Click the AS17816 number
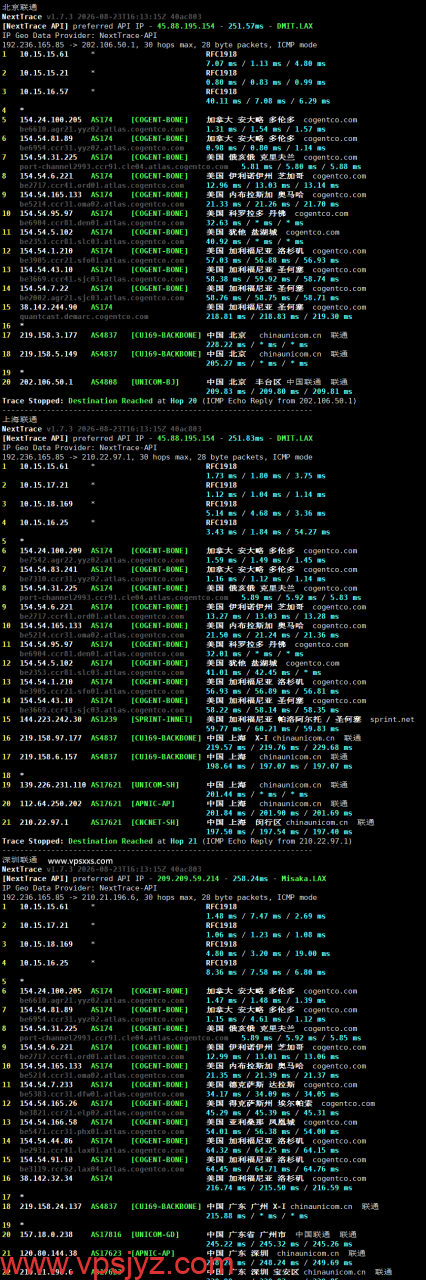 tap(105, 1234)
